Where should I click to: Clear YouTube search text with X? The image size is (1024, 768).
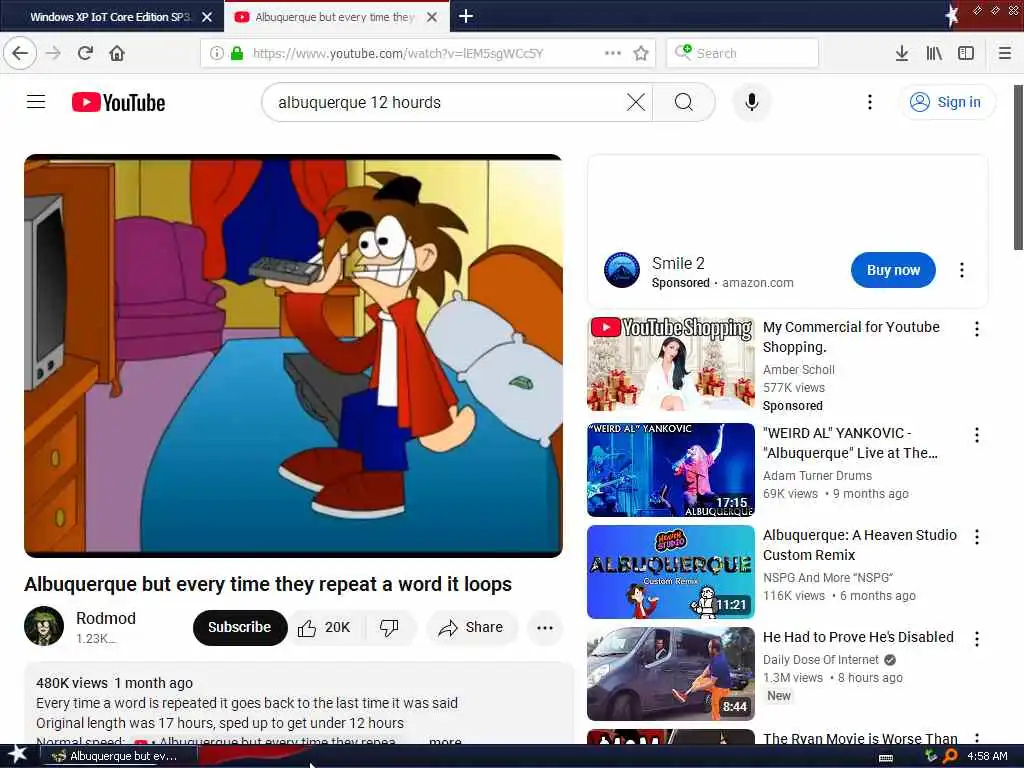[636, 102]
